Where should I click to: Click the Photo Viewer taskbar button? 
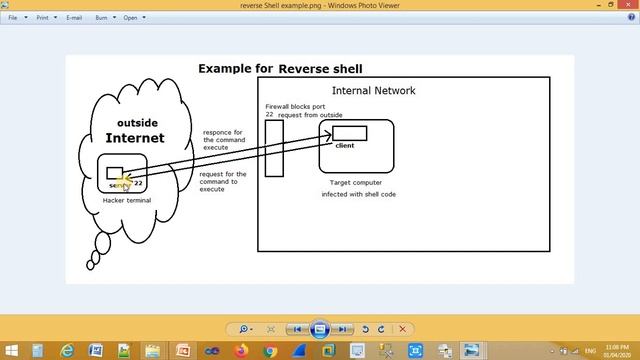point(472,351)
